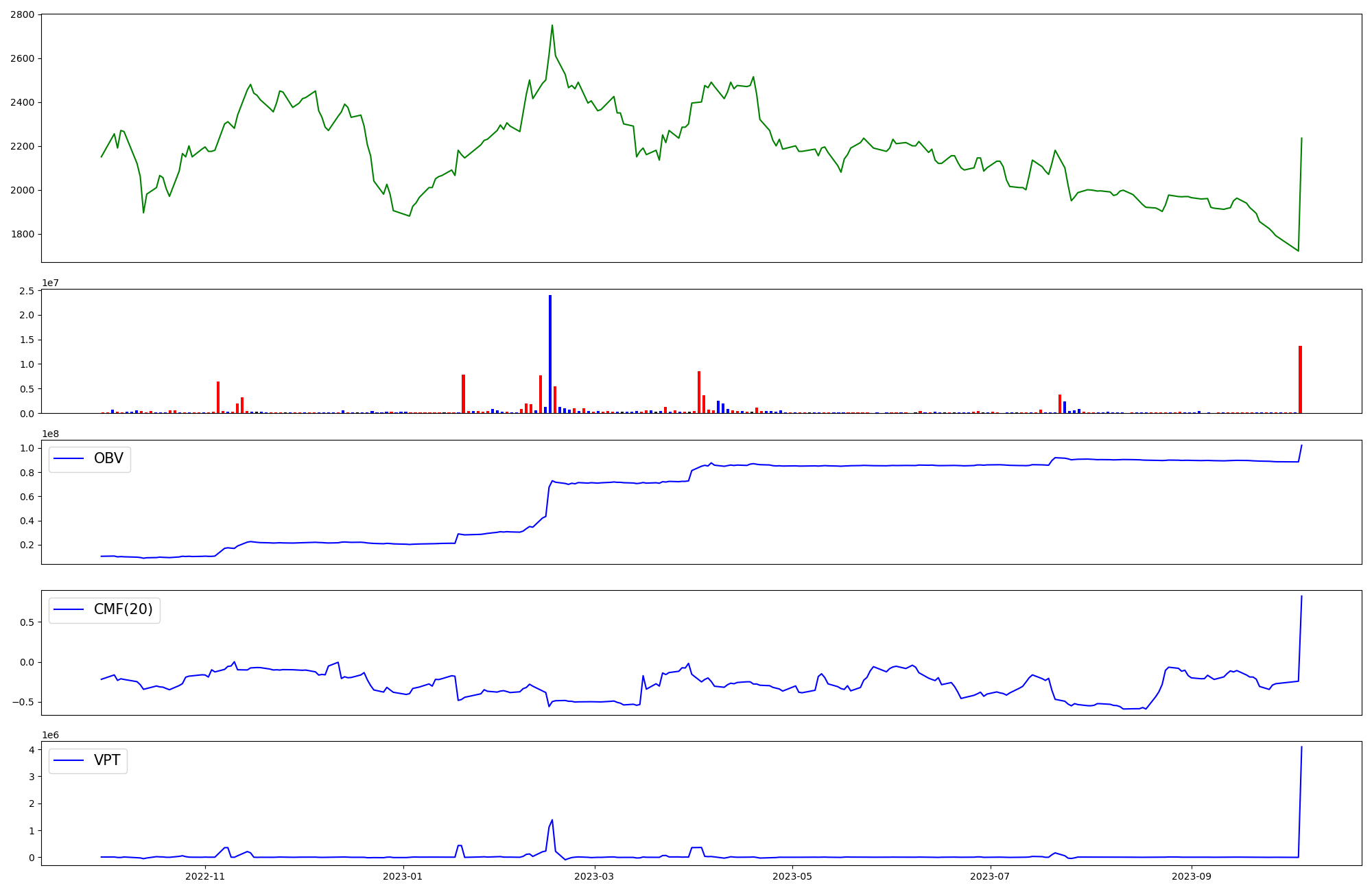The width and height of the screenshot is (1372, 892).
Task: Click the blue line sample in OBV legend
Action: pos(69,458)
